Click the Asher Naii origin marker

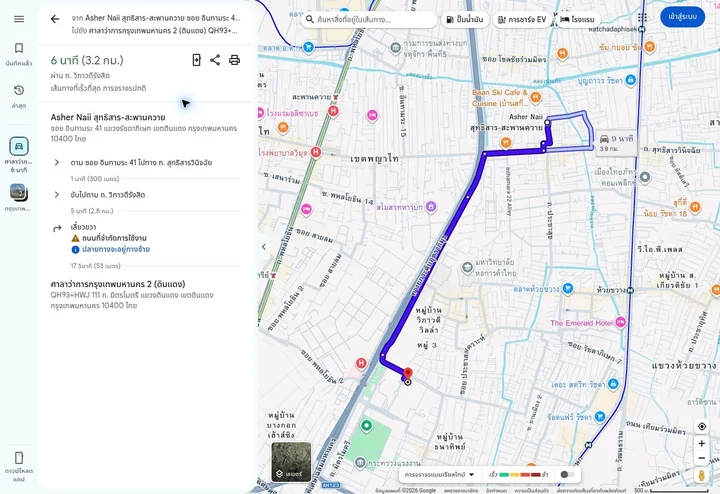point(547,123)
